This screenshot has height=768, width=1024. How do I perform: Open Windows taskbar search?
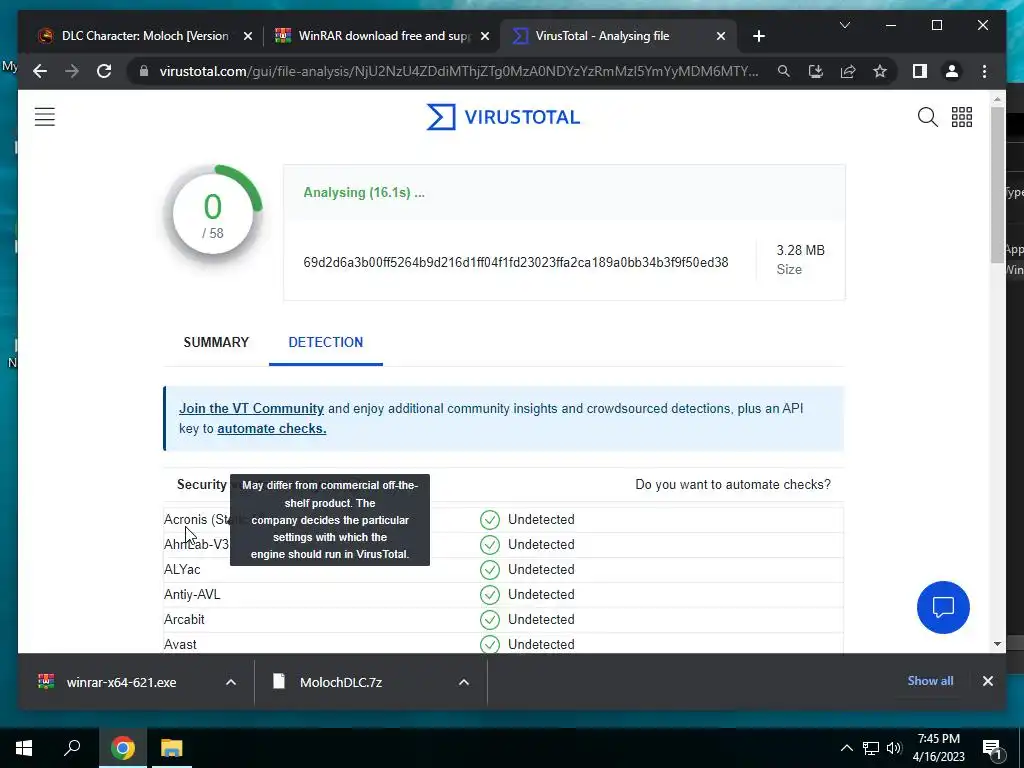72,748
